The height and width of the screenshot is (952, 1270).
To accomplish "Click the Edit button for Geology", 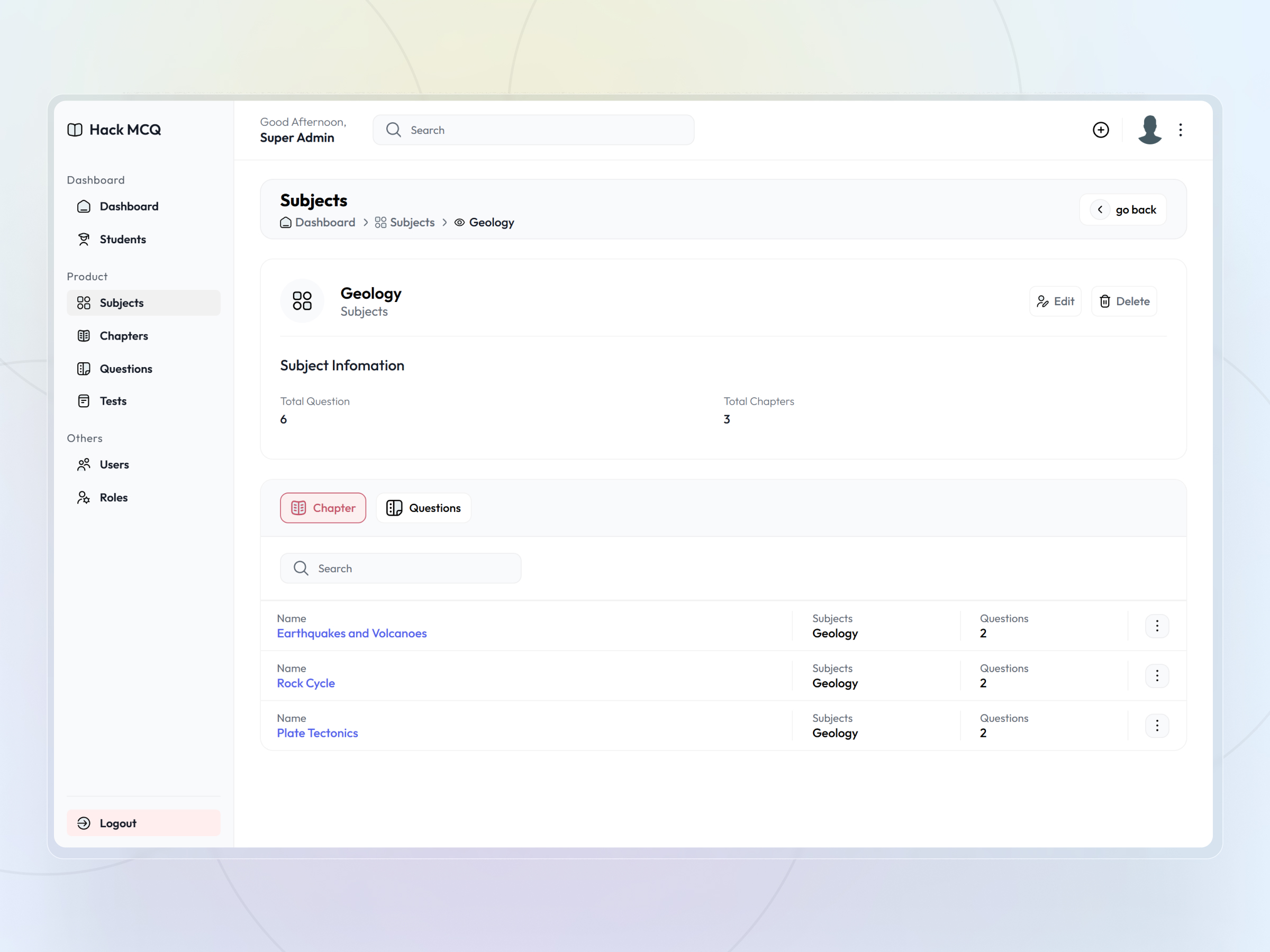I will tap(1055, 301).
